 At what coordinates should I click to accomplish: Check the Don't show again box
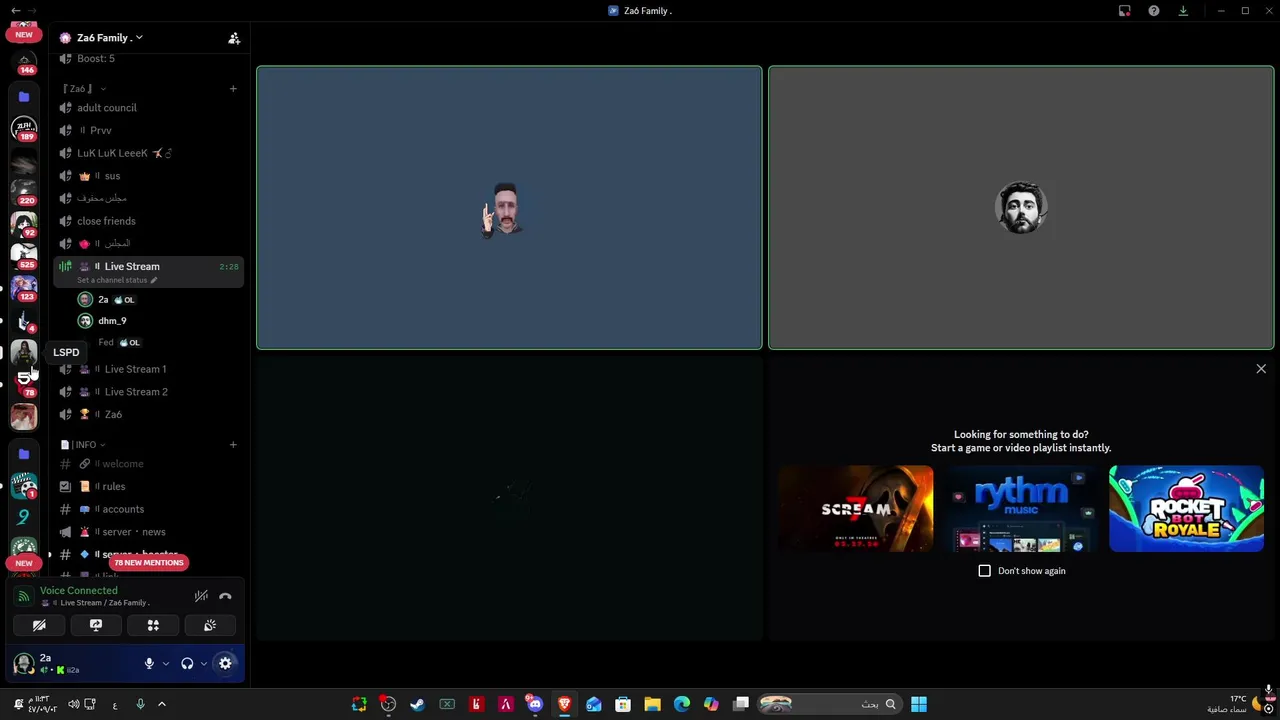[x=984, y=571]
